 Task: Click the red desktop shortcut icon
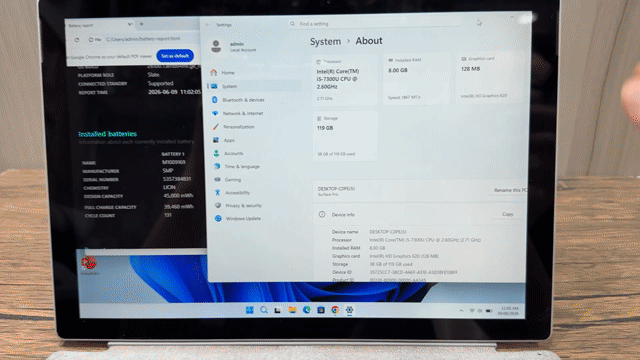coord(89,263)
